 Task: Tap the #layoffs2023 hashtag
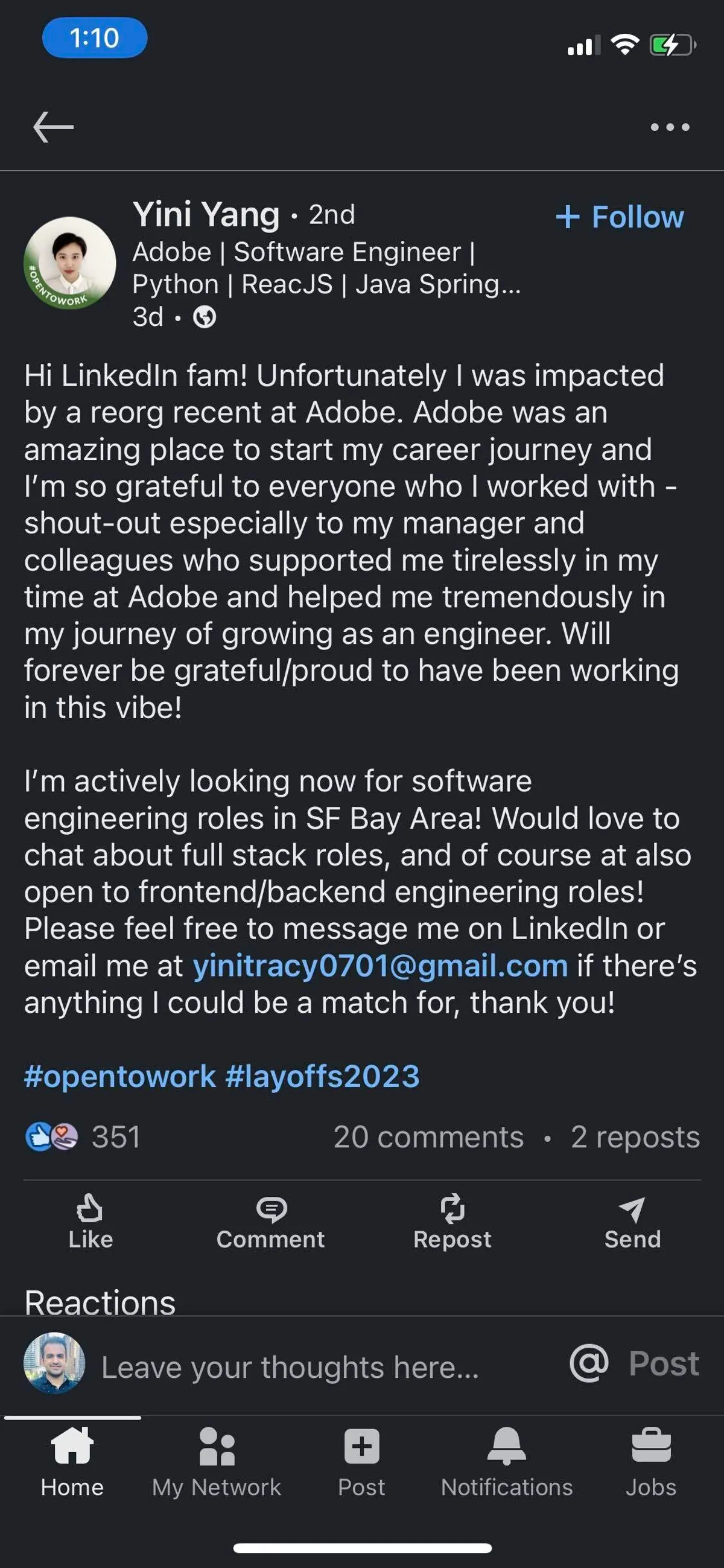tap(322, 1076)
